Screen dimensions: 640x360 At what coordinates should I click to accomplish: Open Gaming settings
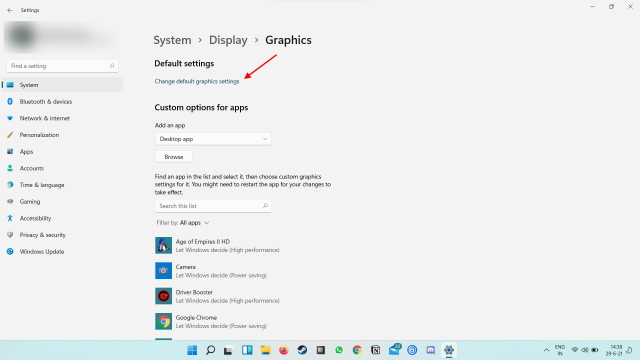(62, 202)
